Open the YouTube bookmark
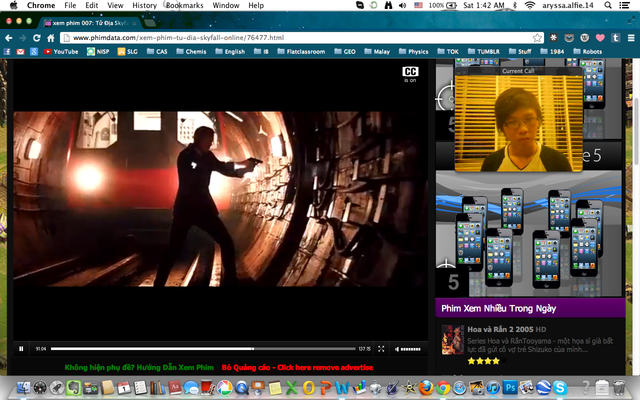This screenshot has height=400, width=640. coord(61,51)
